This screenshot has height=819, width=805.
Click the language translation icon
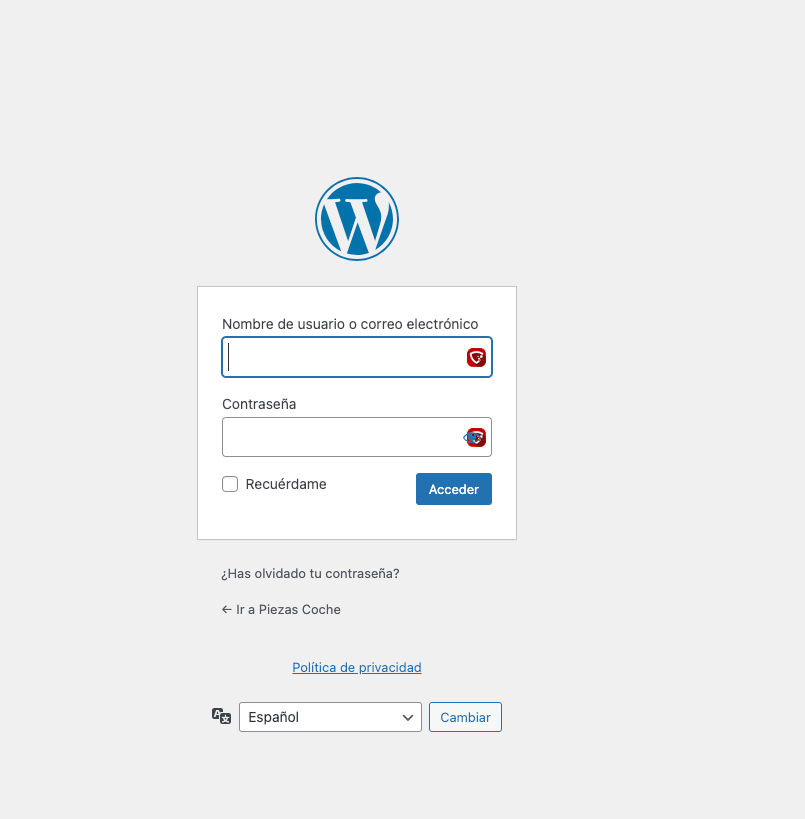(221, 716)
